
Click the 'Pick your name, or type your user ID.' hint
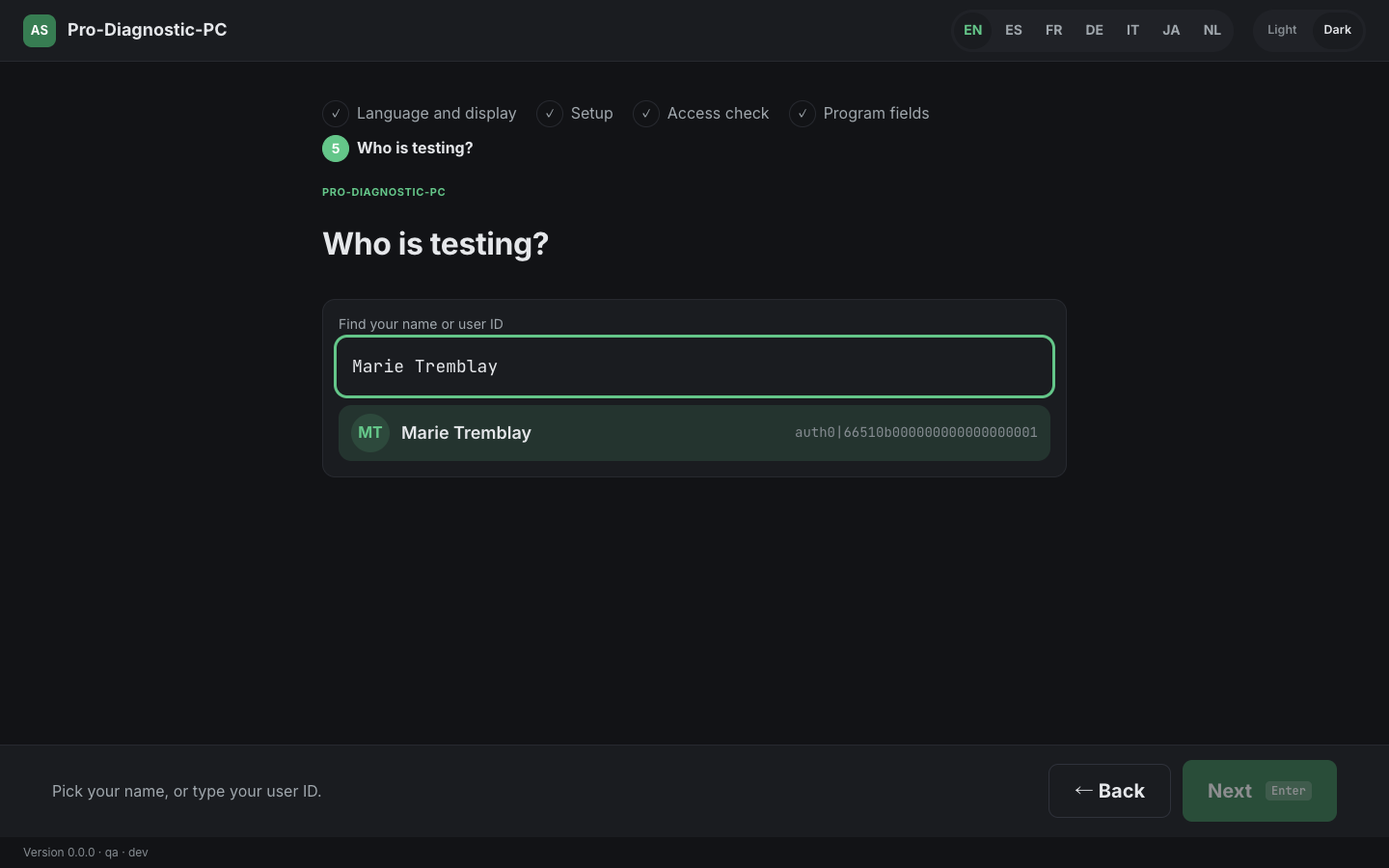[x=187, y=791]
